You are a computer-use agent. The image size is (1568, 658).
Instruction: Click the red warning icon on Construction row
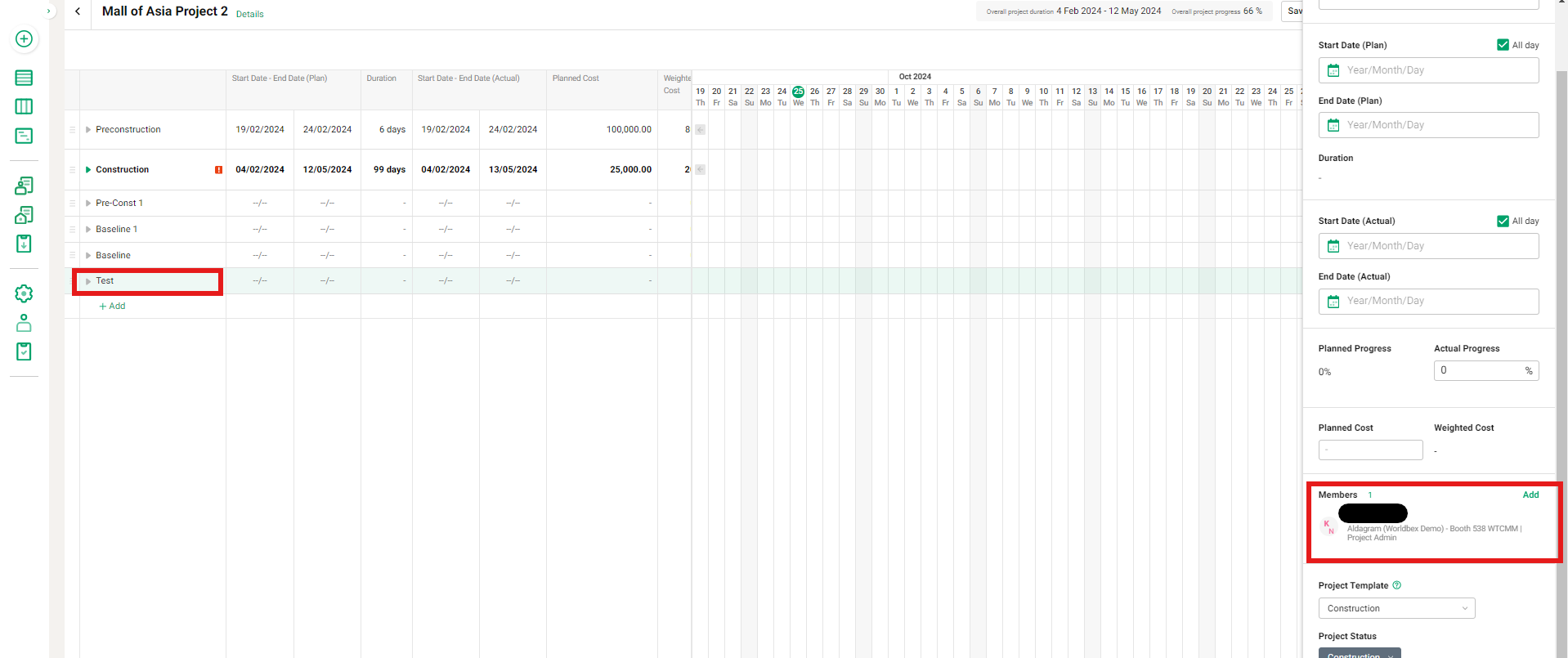218,170
